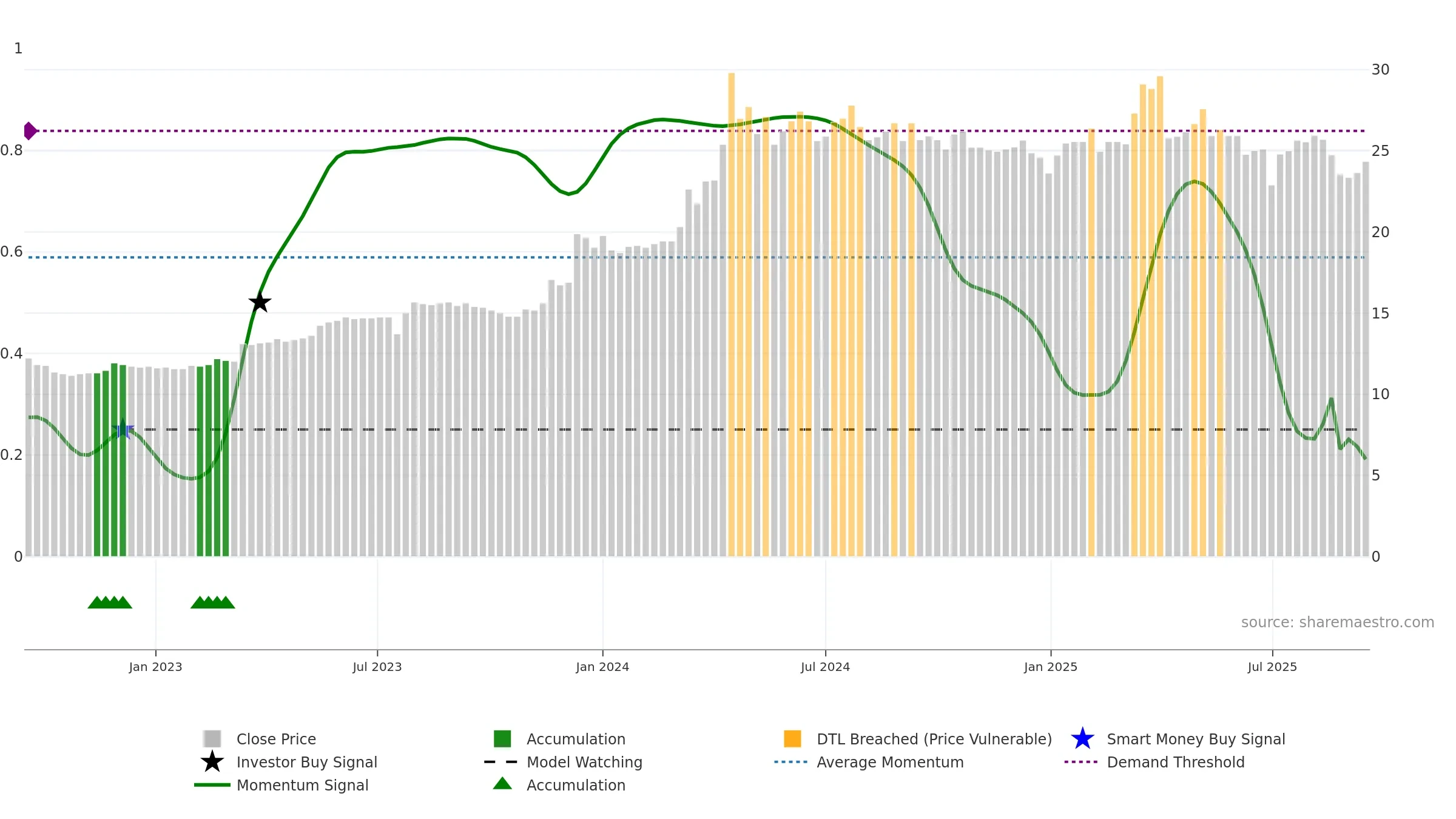Click the orange DTL Breached legend swatch
Image resolution: width=1456 pixels, height=819 pixels.
pyautogui.click(x=792, y=738)
